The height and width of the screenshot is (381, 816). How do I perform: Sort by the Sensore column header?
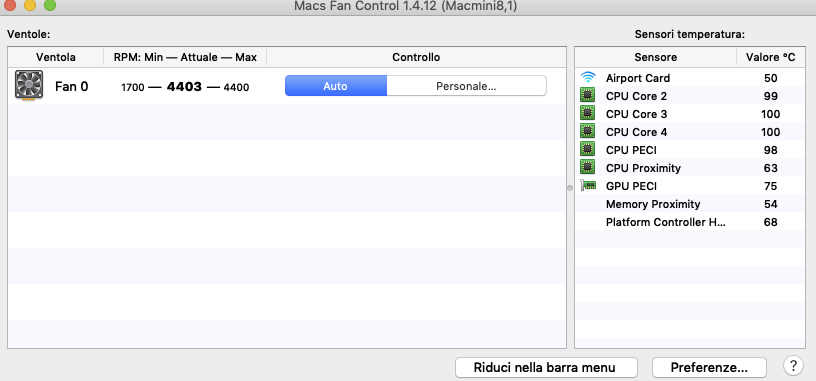(656, 57)
